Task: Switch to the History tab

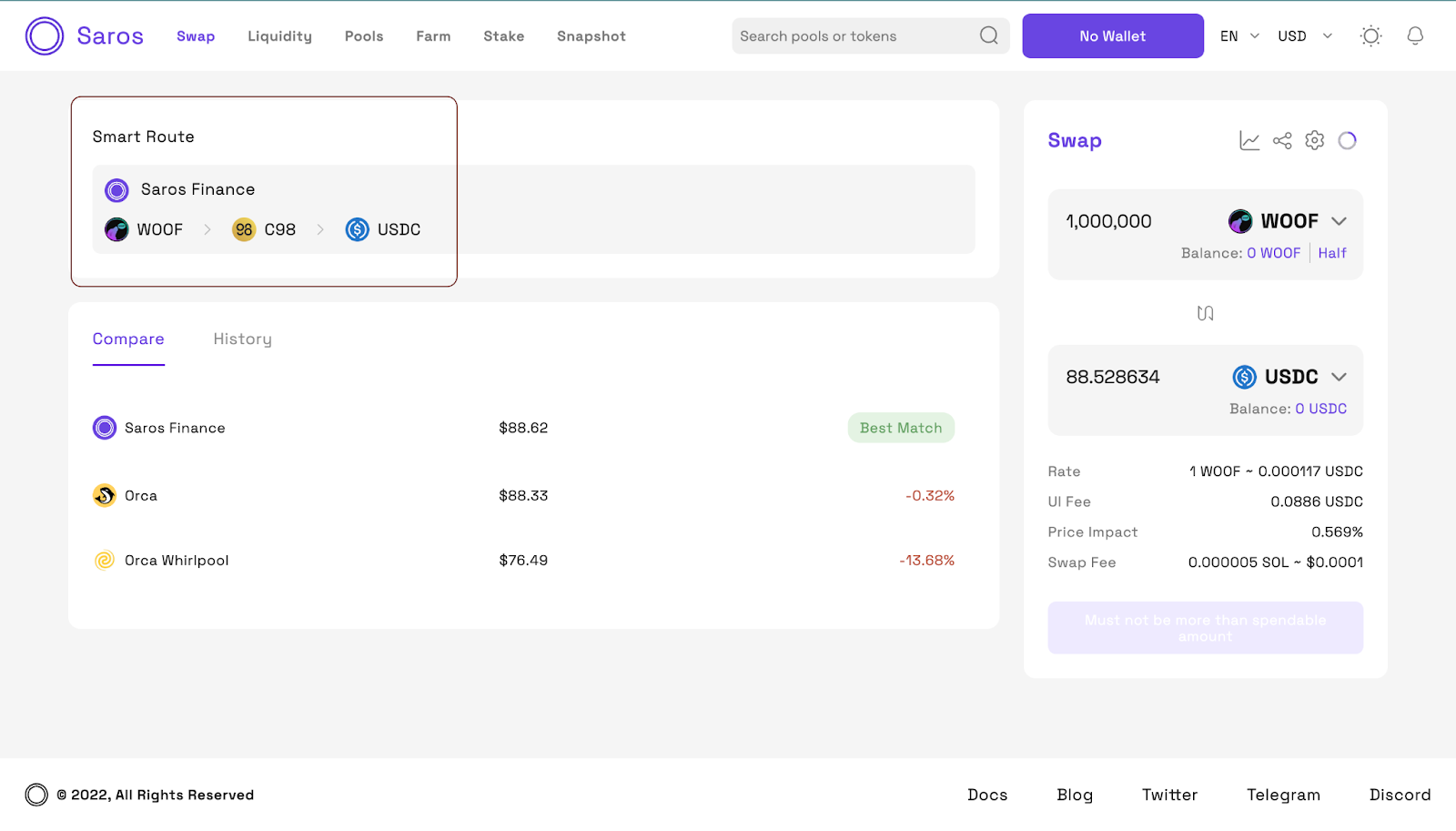Action: point(242,339)
